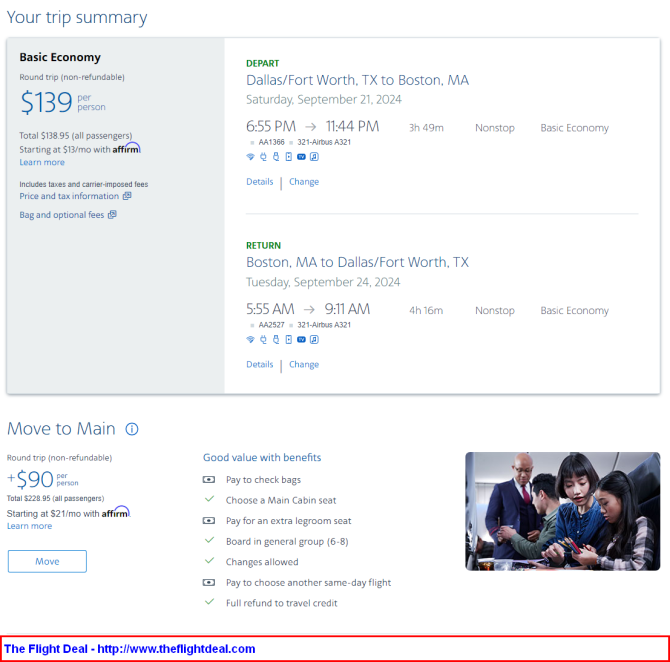670x662 pixels.
Task: Click the personal device entertainment icon on AA1366
Action: [289, 157]
